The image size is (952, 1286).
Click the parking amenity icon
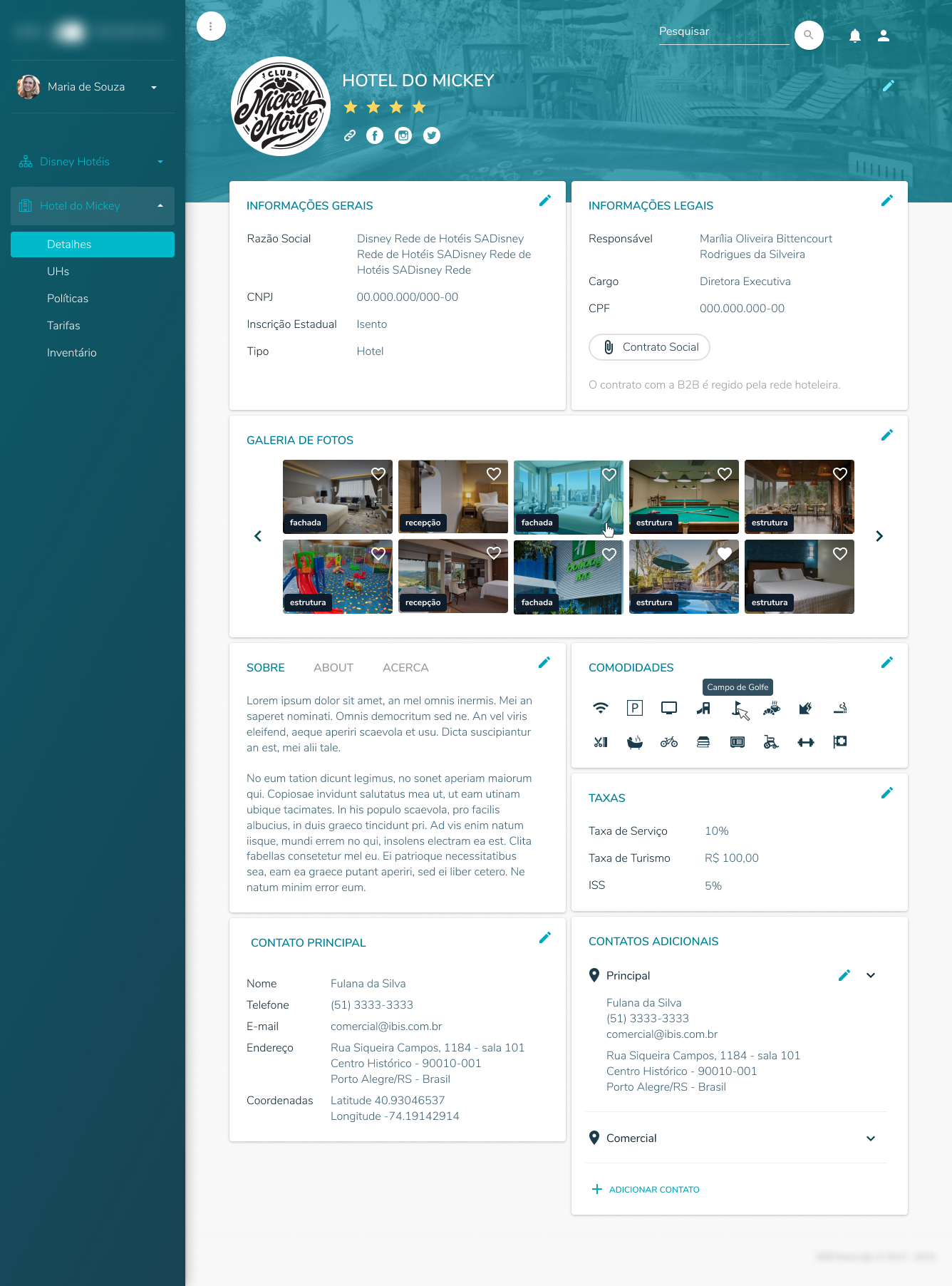pos(635,708)
